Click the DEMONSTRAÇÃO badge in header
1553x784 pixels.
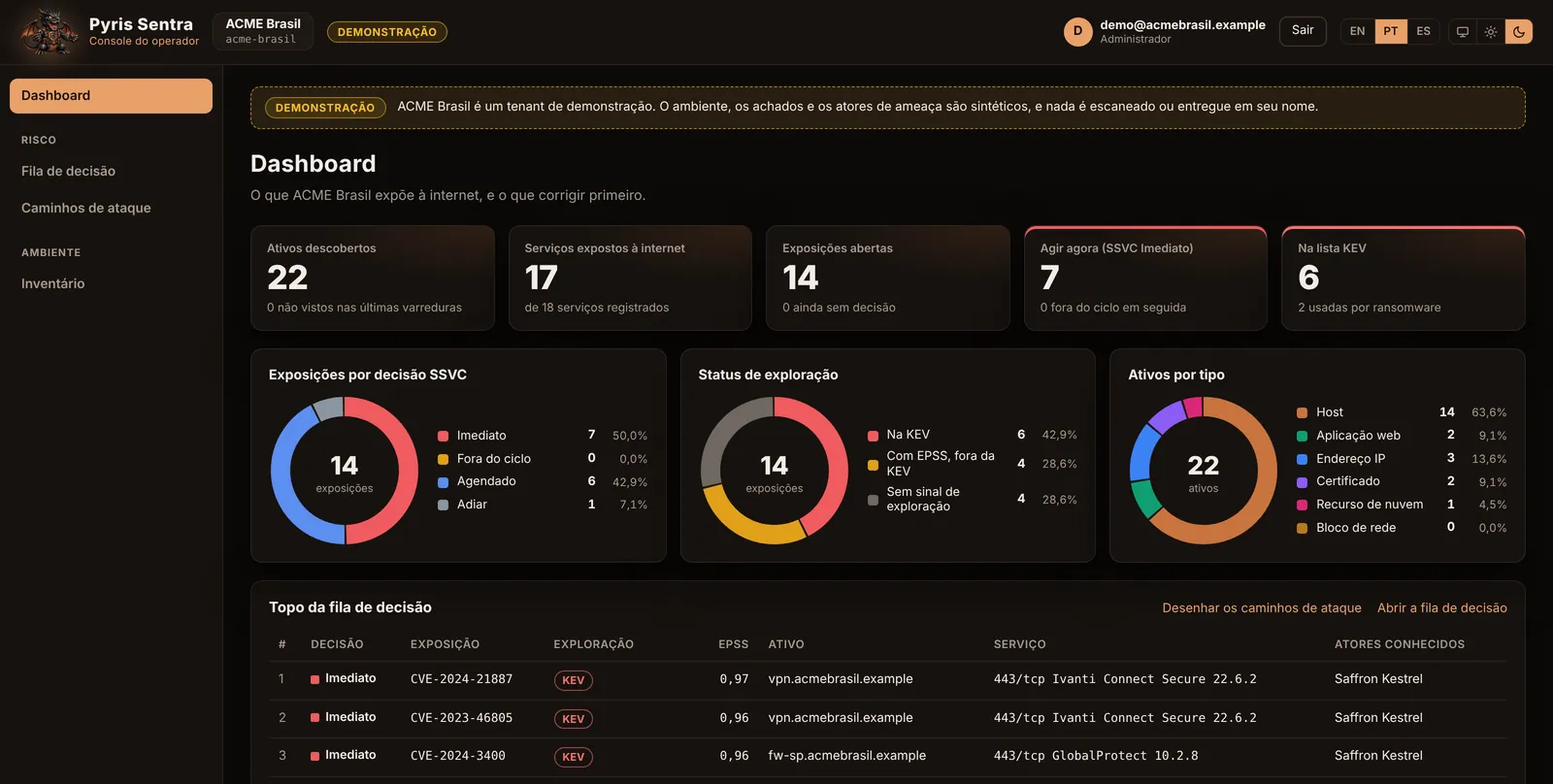tap(387, 32)
